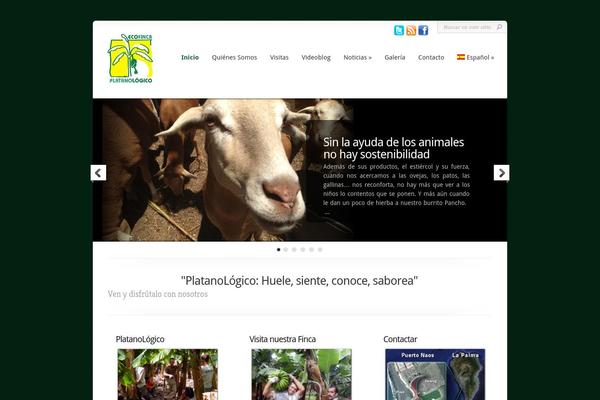Open the Galería page link

tap(395, 57)
